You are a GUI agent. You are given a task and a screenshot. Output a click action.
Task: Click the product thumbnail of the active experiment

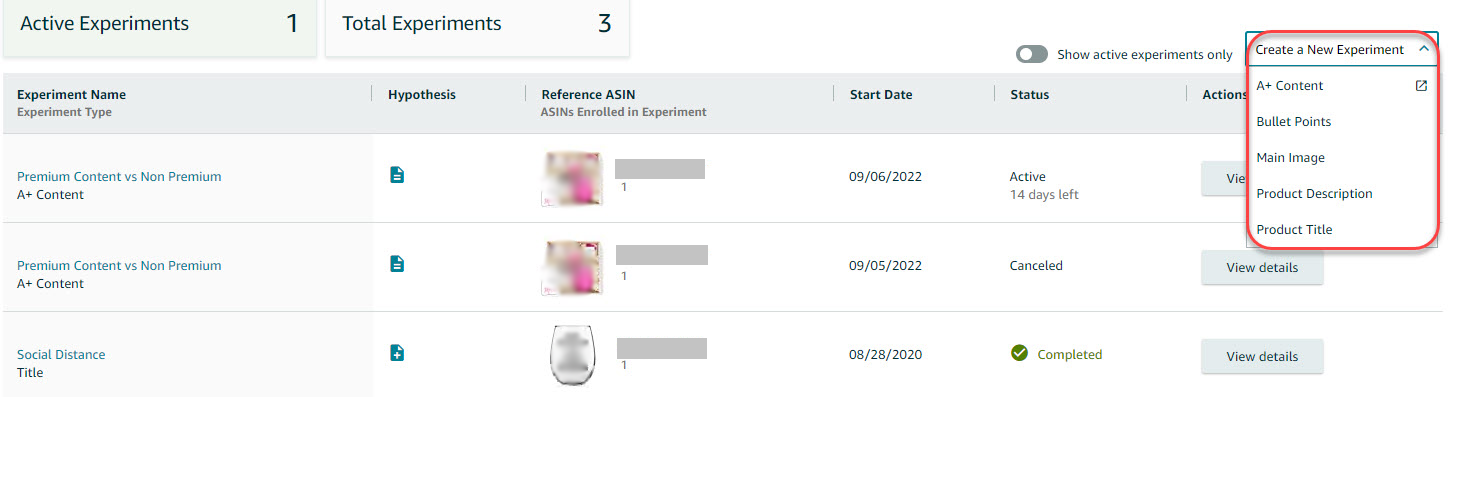pyautogui.click(x=572, y=179)
